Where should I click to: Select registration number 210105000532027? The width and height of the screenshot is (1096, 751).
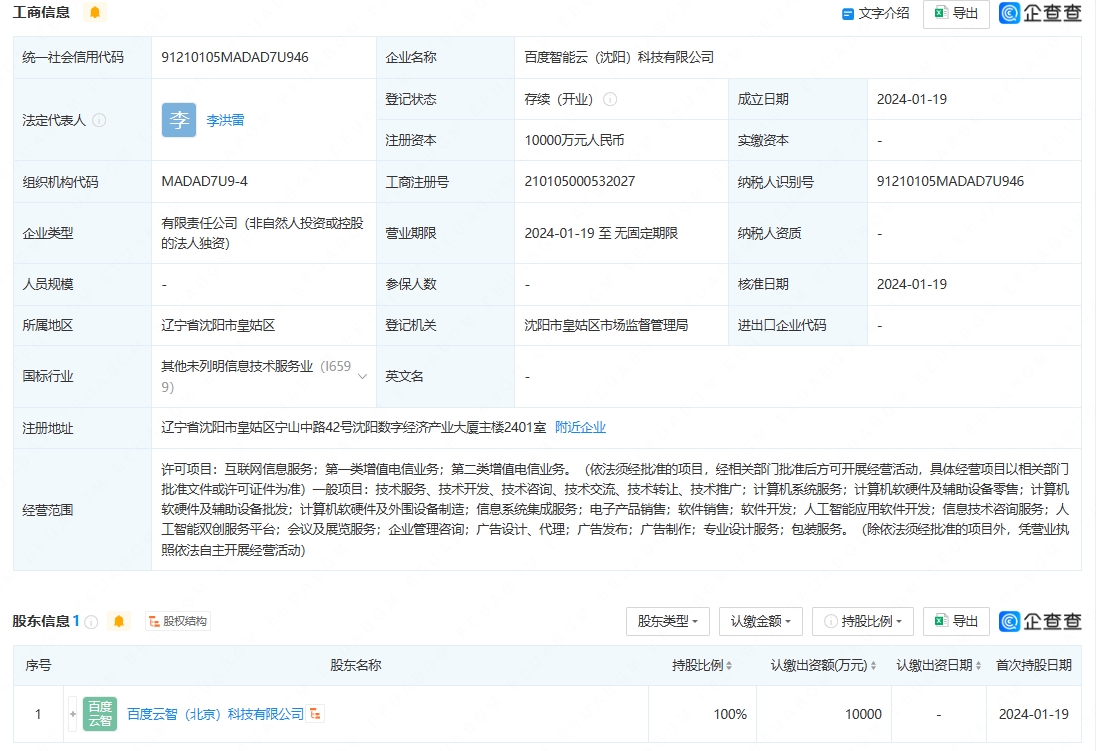pyautogui.click(x=579, y=182)
